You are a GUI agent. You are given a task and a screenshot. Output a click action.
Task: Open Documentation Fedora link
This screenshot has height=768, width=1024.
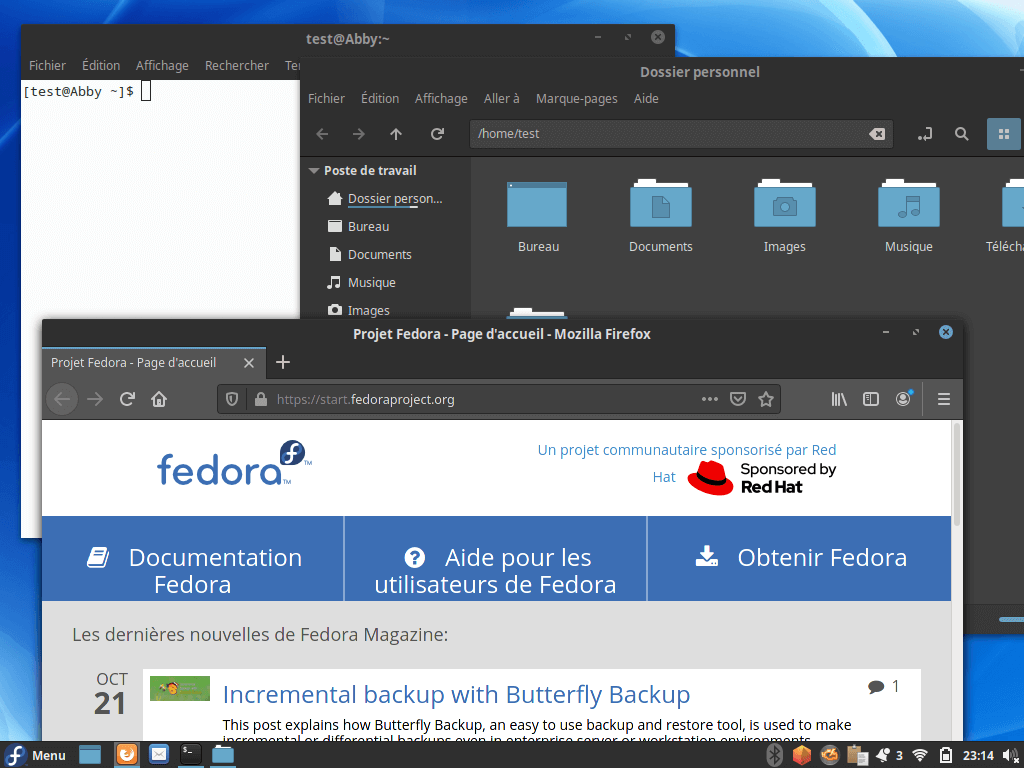(193, 570)
